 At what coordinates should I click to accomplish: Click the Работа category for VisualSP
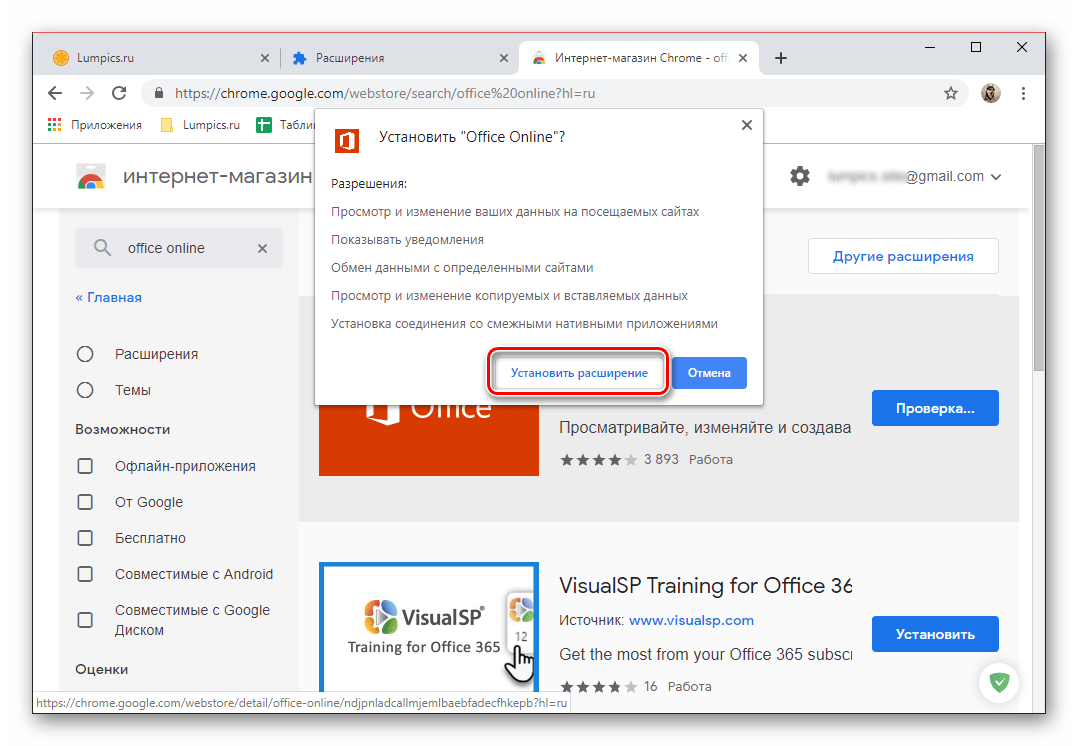(x=689, y=686)
